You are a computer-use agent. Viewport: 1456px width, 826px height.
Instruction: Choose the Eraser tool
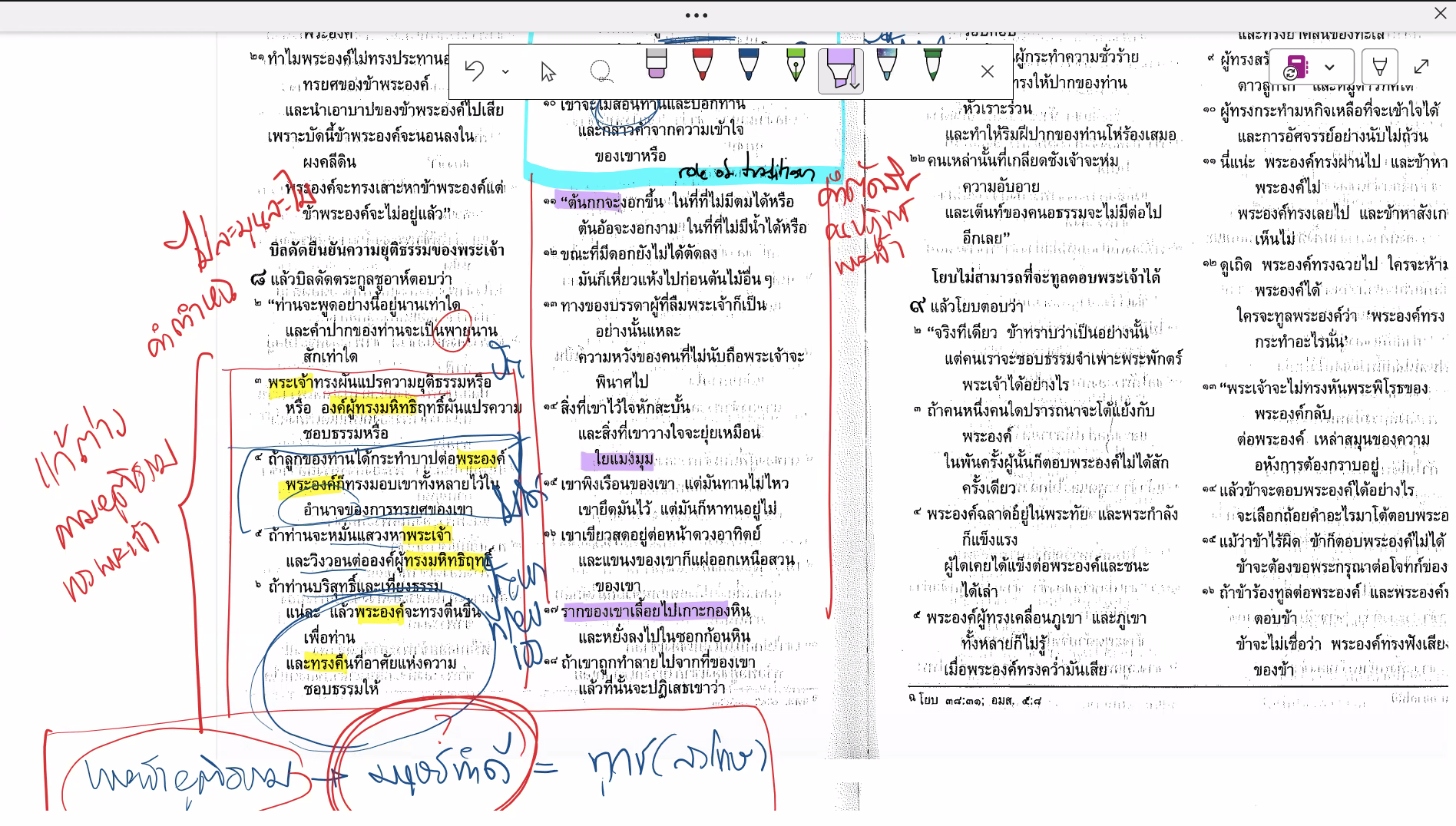[x=656, y=64]
